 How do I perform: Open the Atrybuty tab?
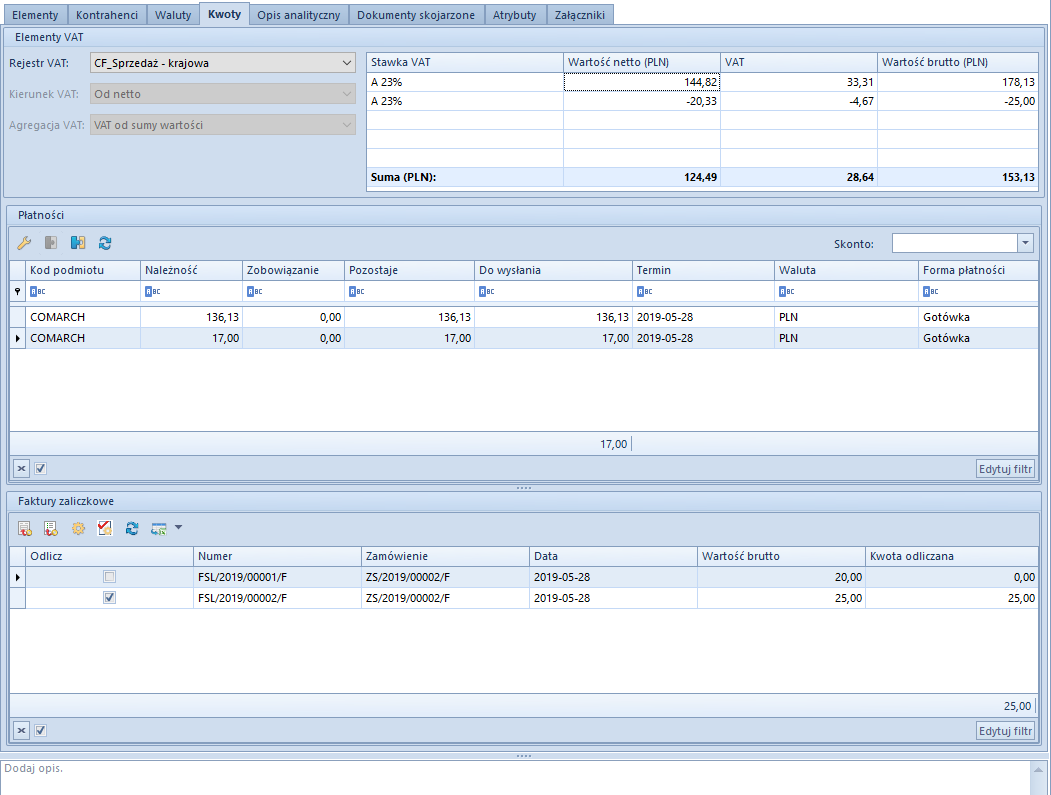click(515, 15)
